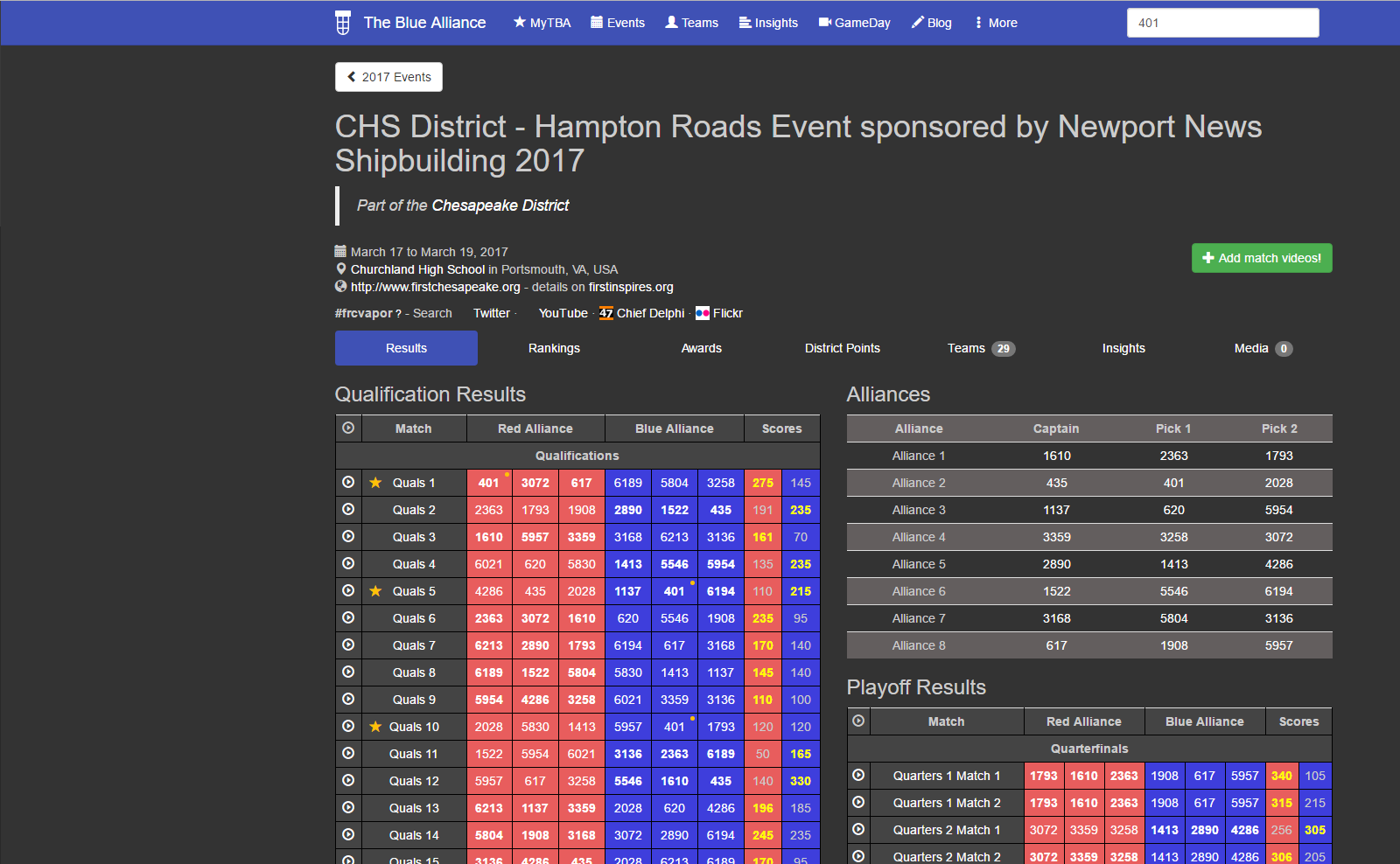Click play icon for Quals 5
Image resolution: width=1400 pixels, height=864 pixels.
[x=348, y=590]
